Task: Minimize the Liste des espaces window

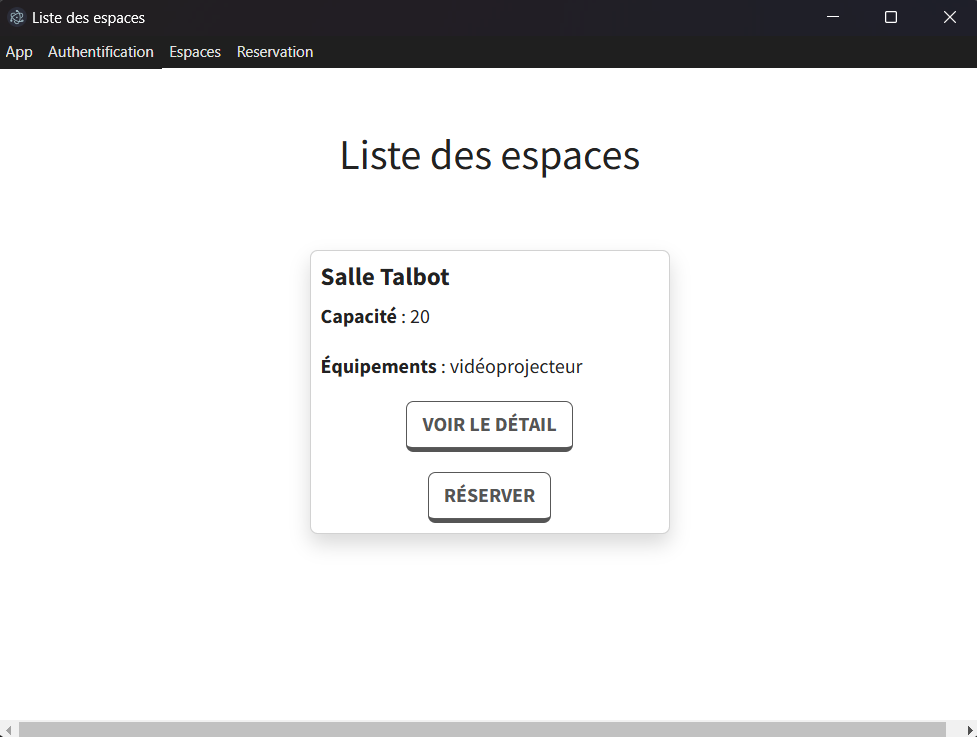Action: click(832, 17)
